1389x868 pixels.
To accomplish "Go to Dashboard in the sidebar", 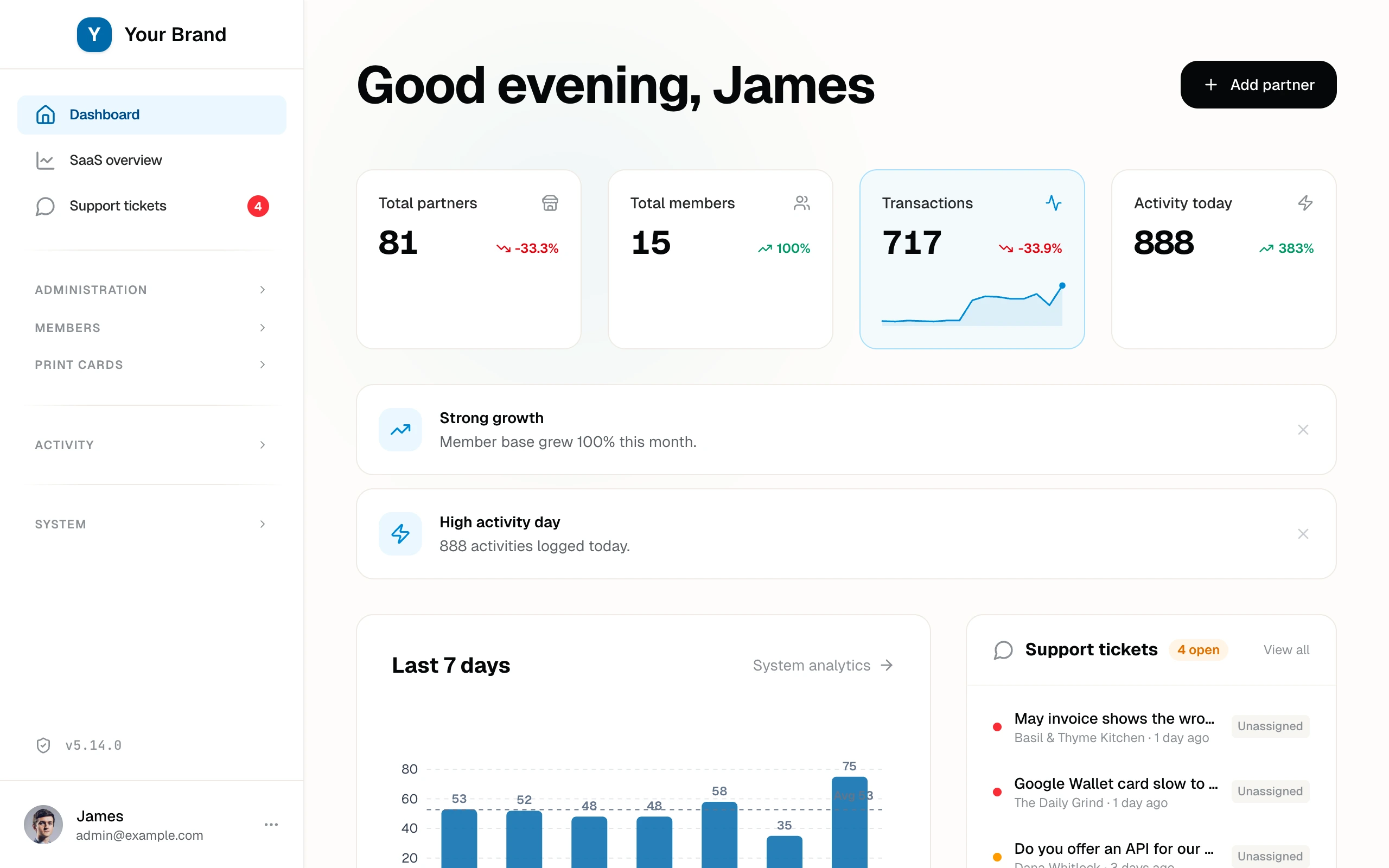I will [x=151, y=115].
